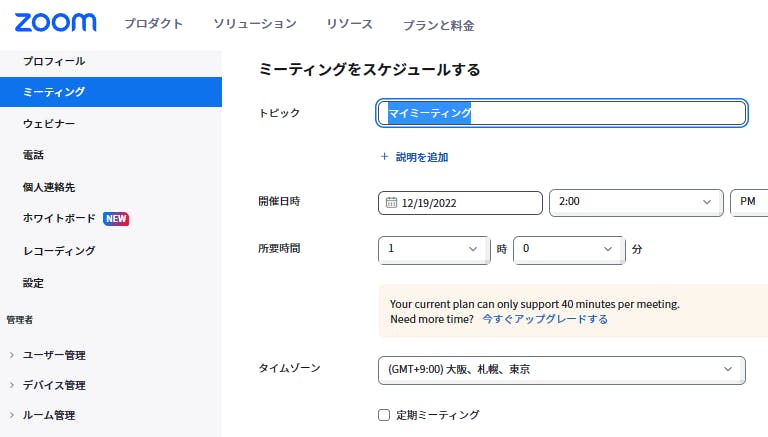The image size is (768, 437).
Task: Open the hours duration dropdown
Action: (x=433, y=249)
